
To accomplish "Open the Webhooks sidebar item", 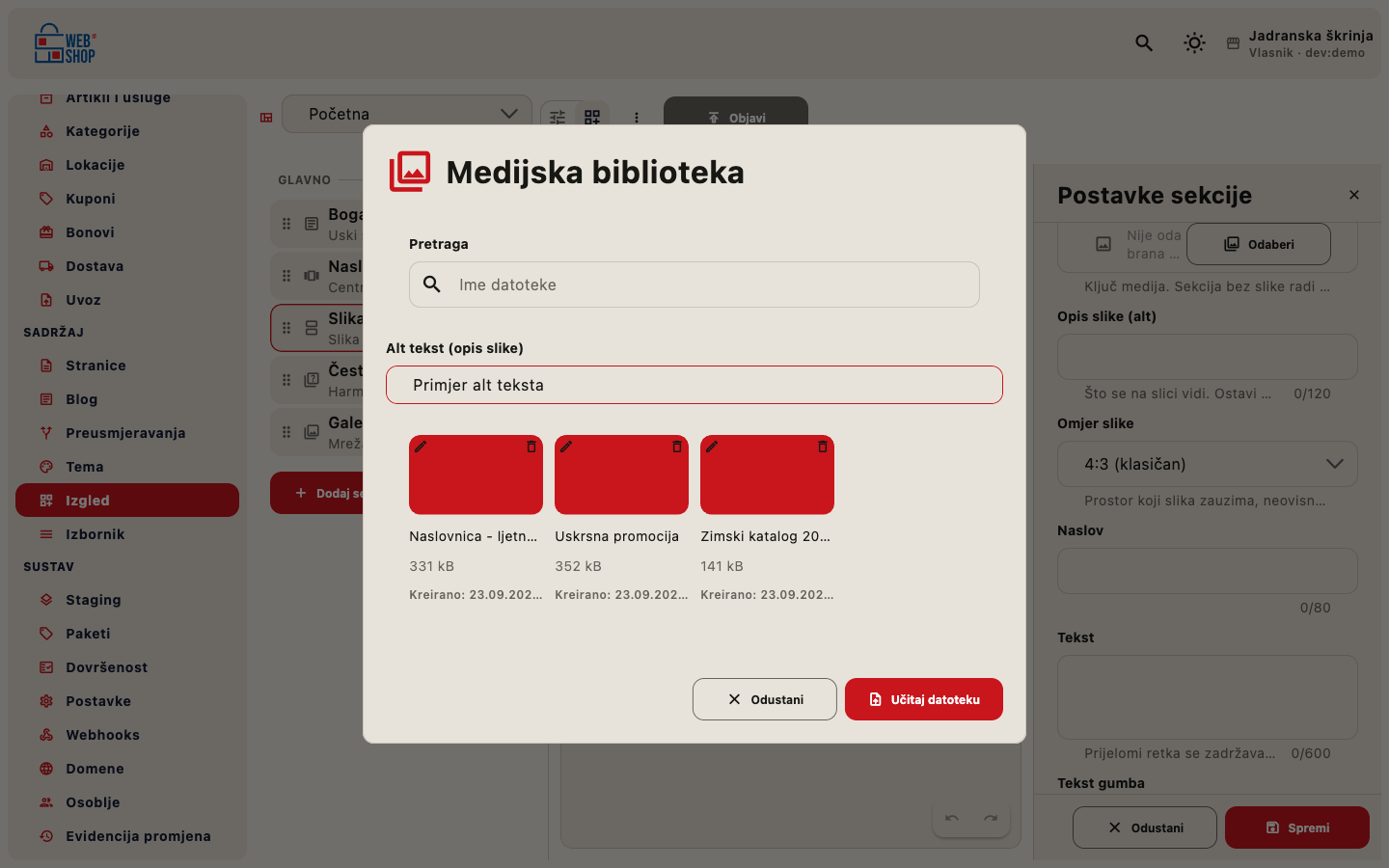I will 127,735.
